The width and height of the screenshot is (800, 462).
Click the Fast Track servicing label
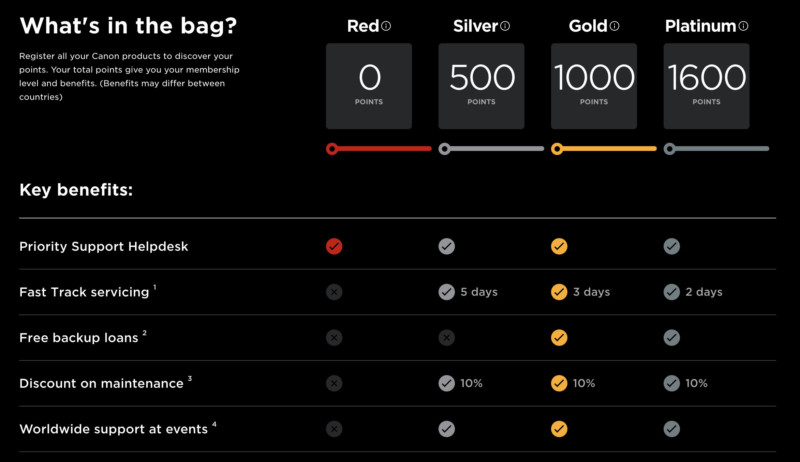click(x=84, y=292)
